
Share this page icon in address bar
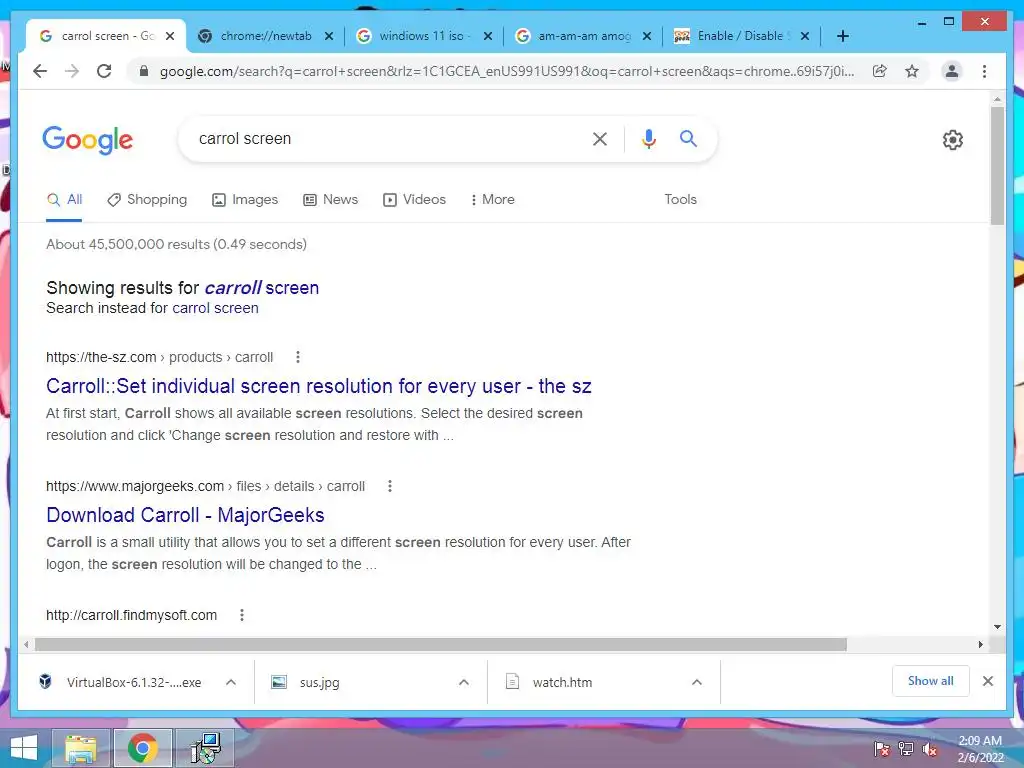coord(880,71)
